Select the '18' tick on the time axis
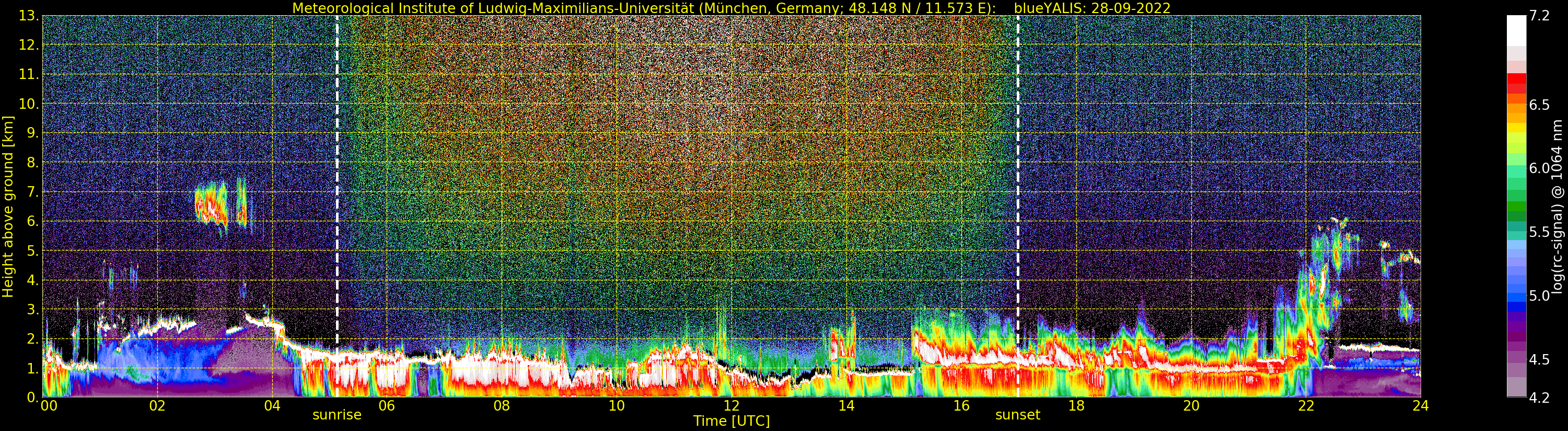The height and width of the screenshot is (431, 1568). coord(1076,405)
